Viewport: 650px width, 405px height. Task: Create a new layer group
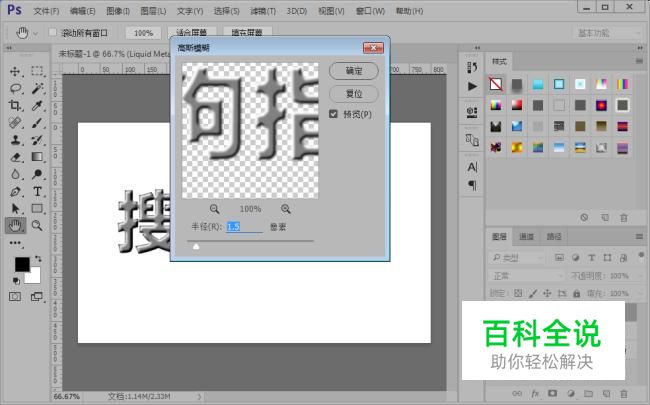click(x=588, y=393)
